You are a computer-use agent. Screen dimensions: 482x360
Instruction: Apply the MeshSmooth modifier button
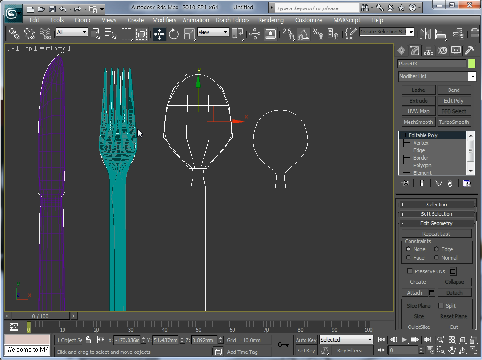[418, 122]
